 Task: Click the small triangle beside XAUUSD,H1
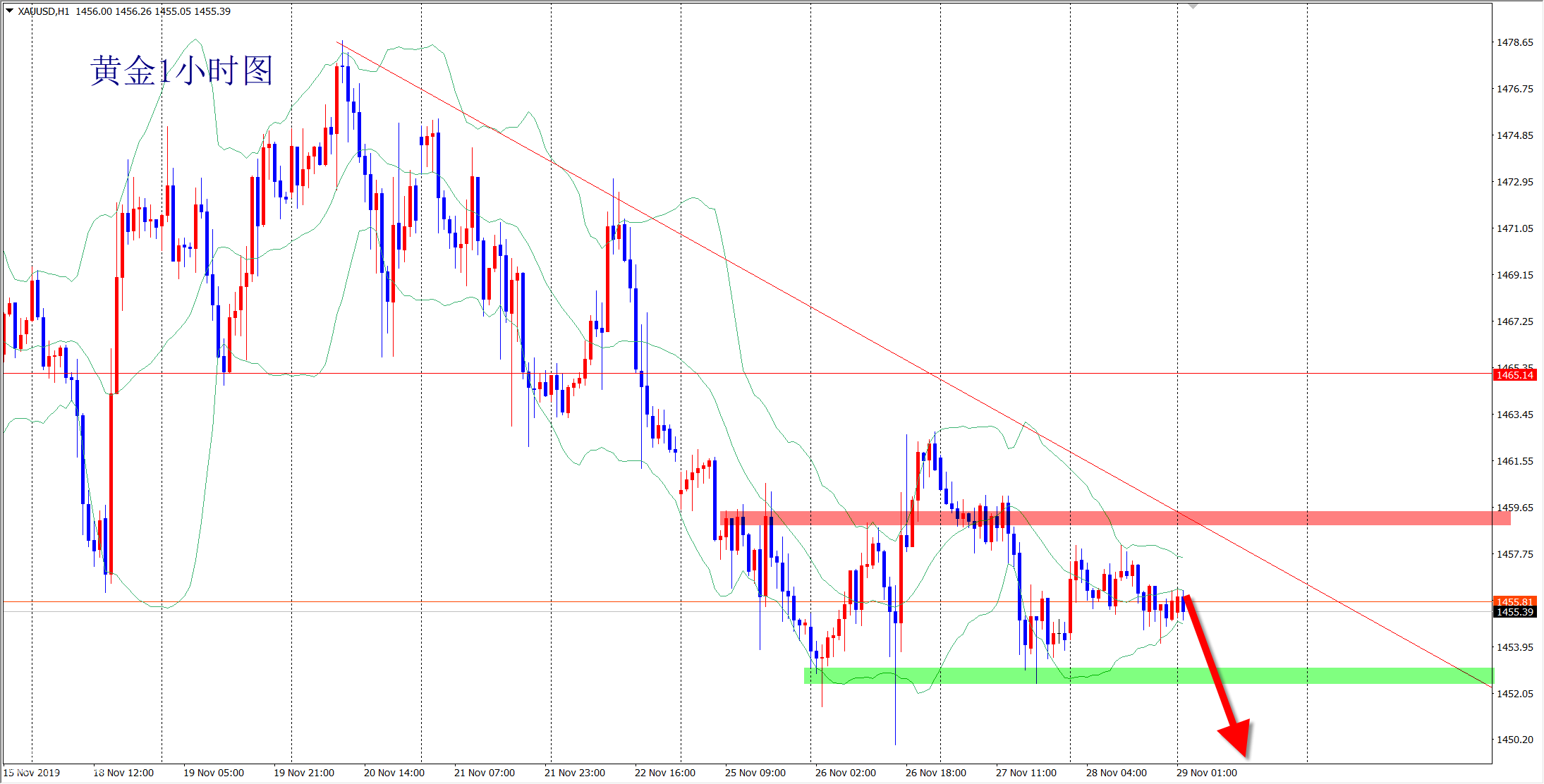click(x=10, y=11)
